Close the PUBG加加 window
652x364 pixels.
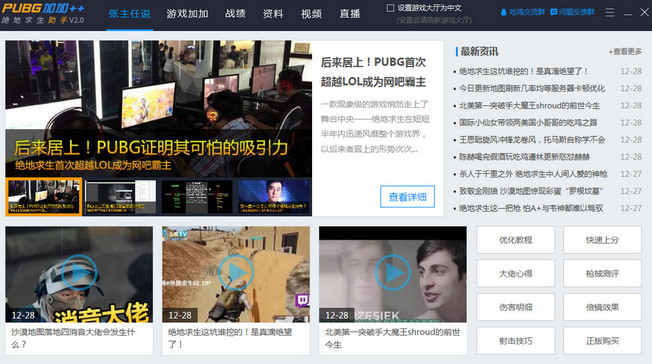(644, 12)
